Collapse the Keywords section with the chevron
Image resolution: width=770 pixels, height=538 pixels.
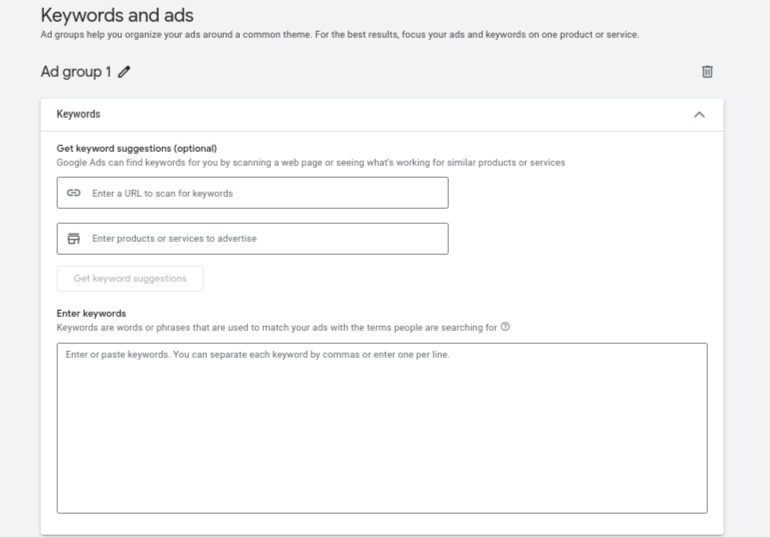click(699, 115)
